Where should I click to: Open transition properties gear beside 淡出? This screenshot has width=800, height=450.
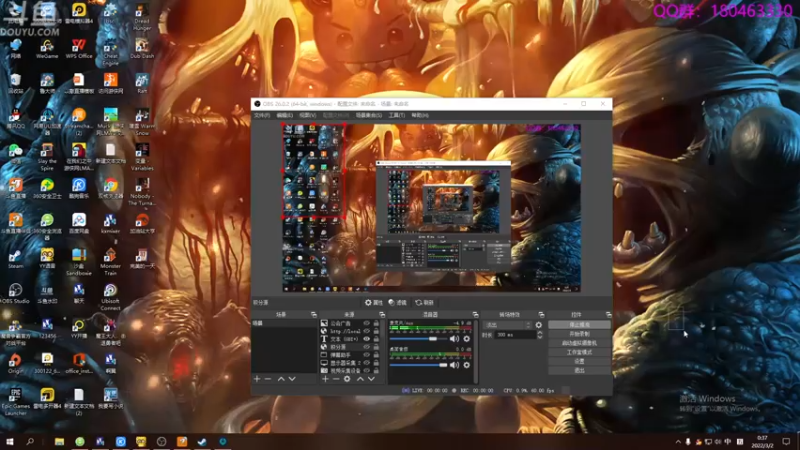pos(539,325)
